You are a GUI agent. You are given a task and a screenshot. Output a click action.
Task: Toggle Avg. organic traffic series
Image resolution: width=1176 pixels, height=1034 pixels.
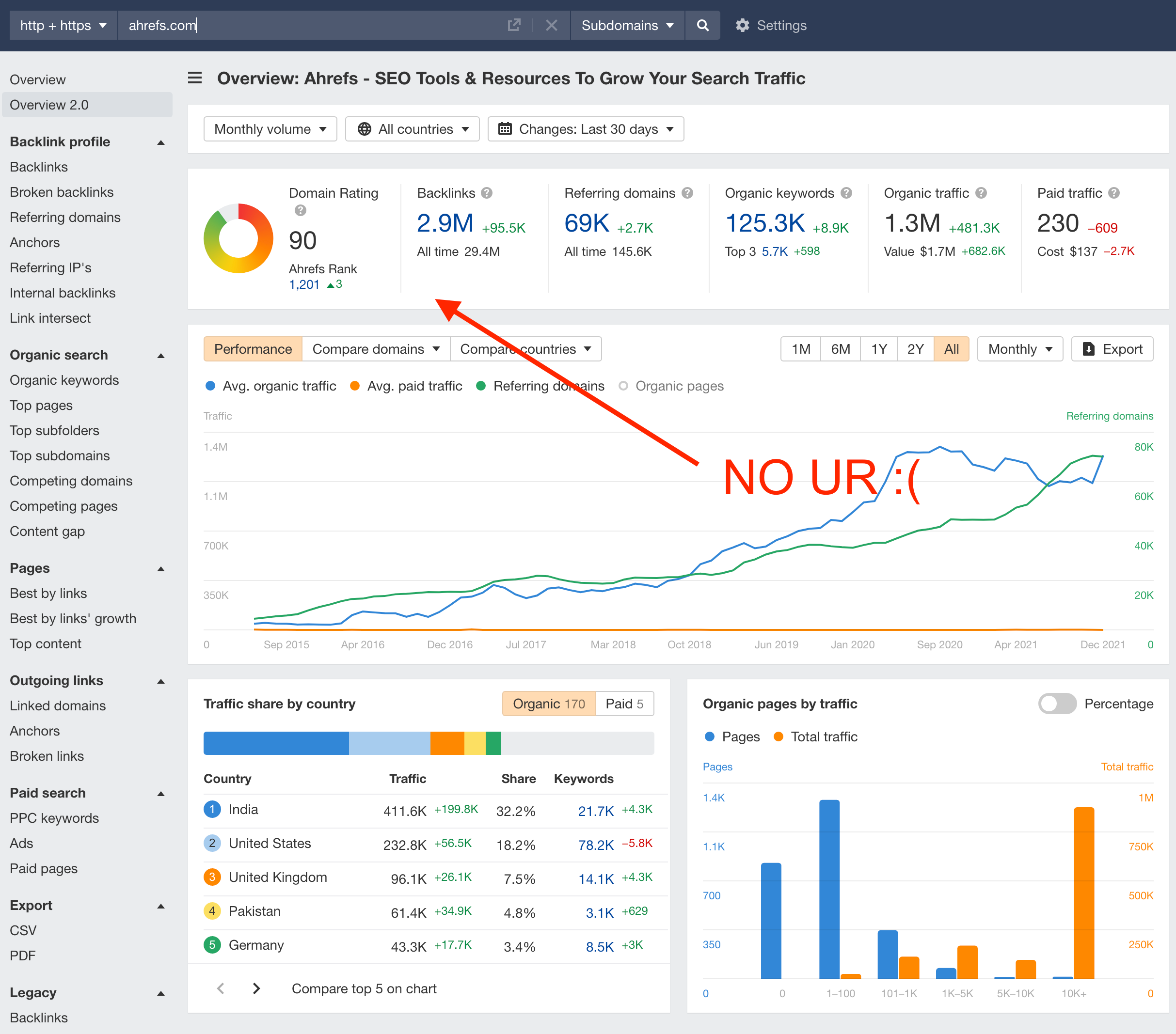pyautogui.click(x=270, y=386)
